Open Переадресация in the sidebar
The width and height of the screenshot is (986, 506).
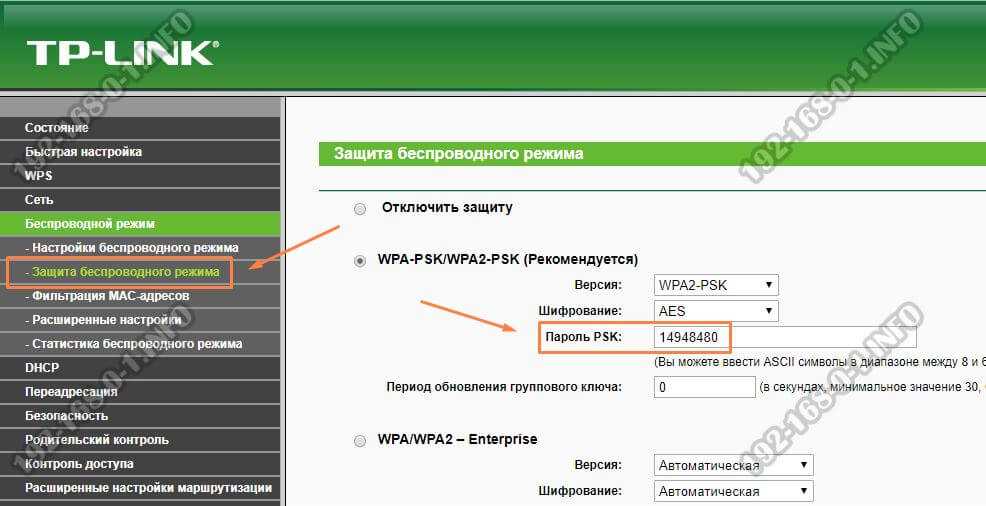140,392
